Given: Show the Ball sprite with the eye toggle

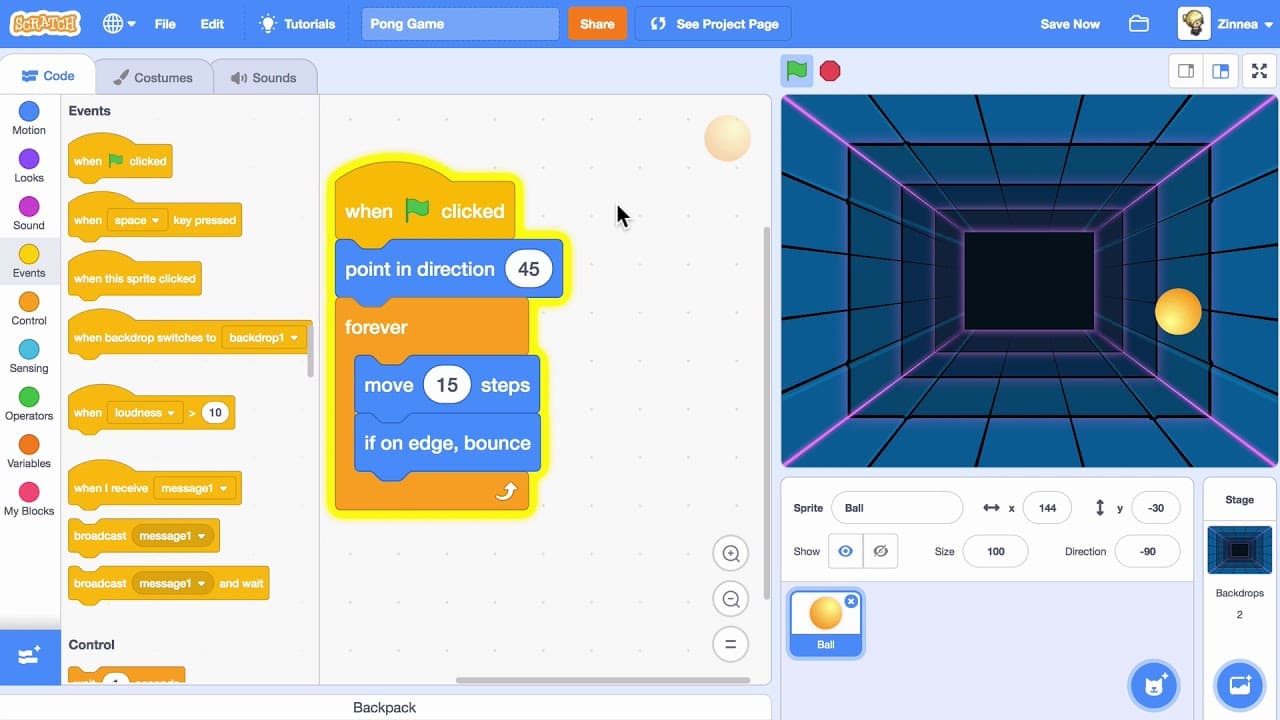Looking at the screenshot, I should (845, 551).
